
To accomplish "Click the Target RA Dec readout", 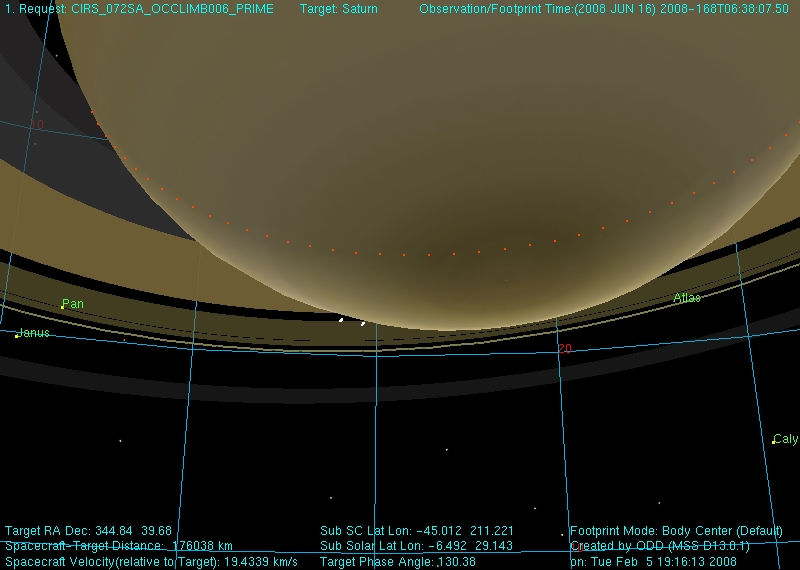I will point(88,530).
